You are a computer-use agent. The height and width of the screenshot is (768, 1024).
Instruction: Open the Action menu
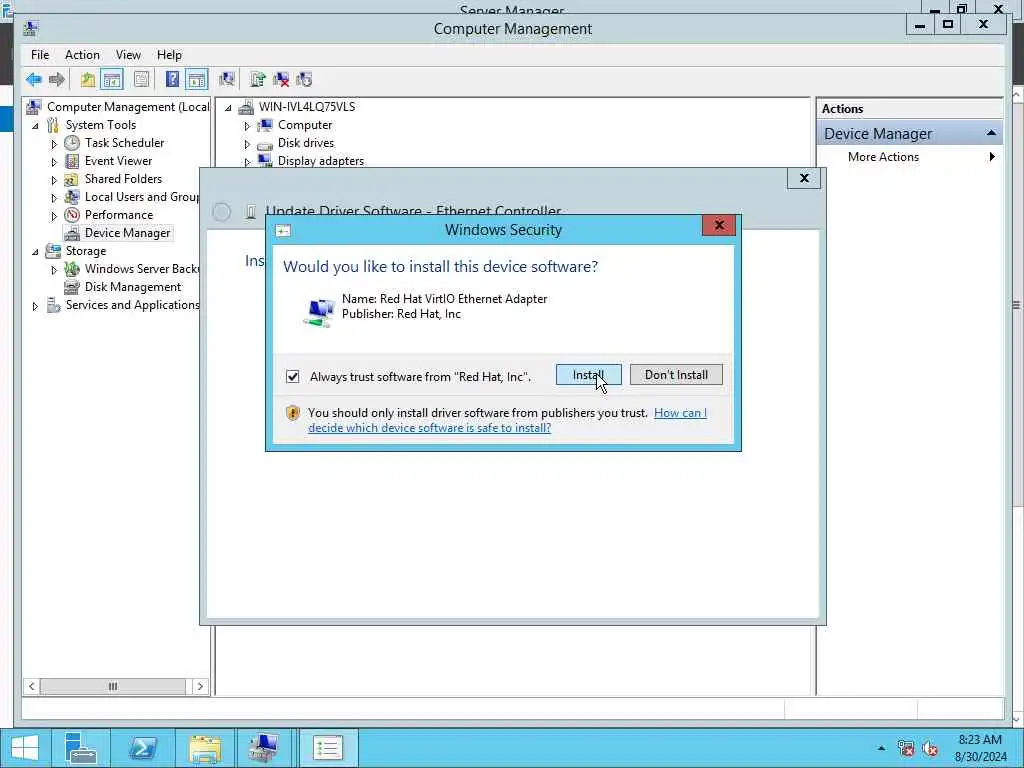click(82, 55)
